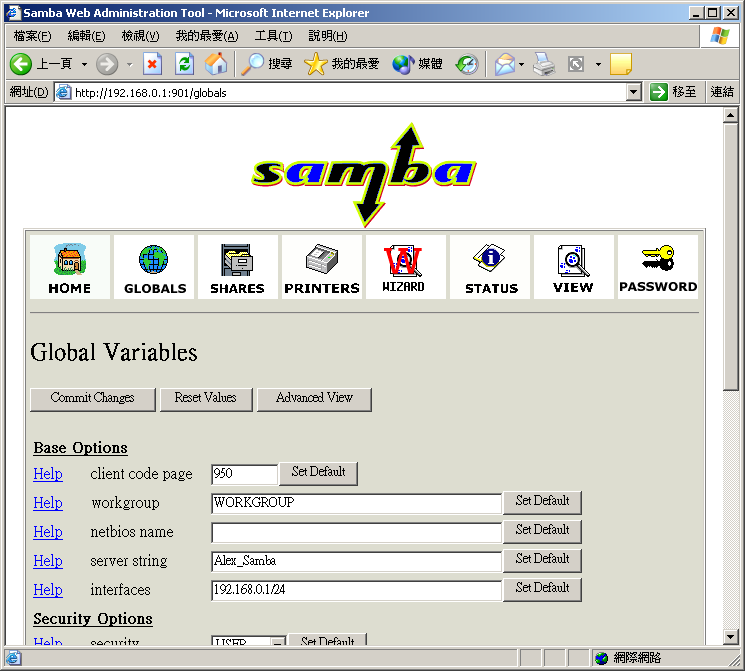Viewport: 745px width, 671px height.
Task: Click the edit/resize toolbar icon
Action: click(576, 64)
